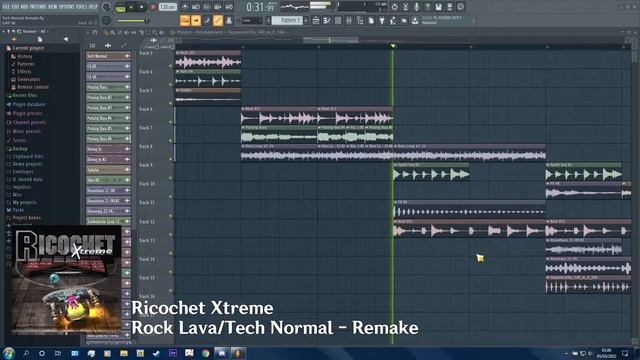
Task: Open the Pattern 1 selector dropdown
Action: click(288, 20)
